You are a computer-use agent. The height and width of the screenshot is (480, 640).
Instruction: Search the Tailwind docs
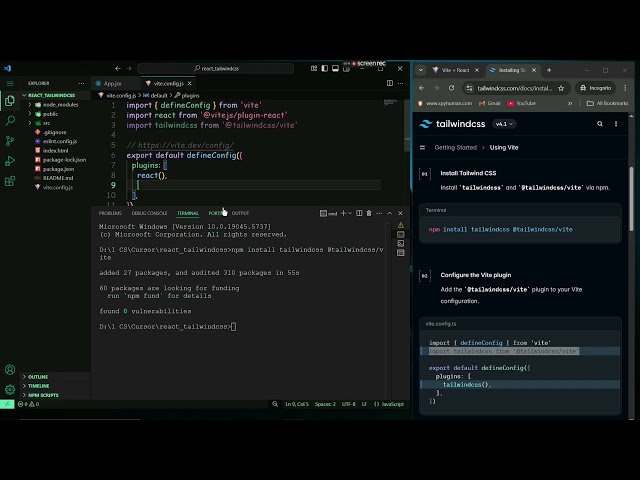coord(600,124)
